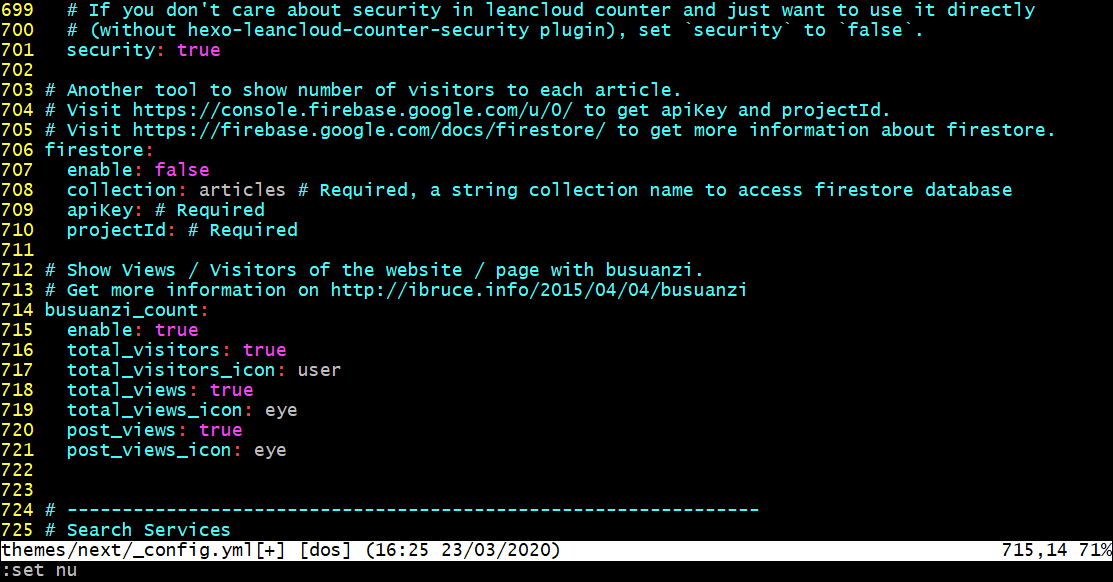This screenshot has width=1113, height=582.
Task: Click the 'true' value on the security line
Action: tap(198, 50)
